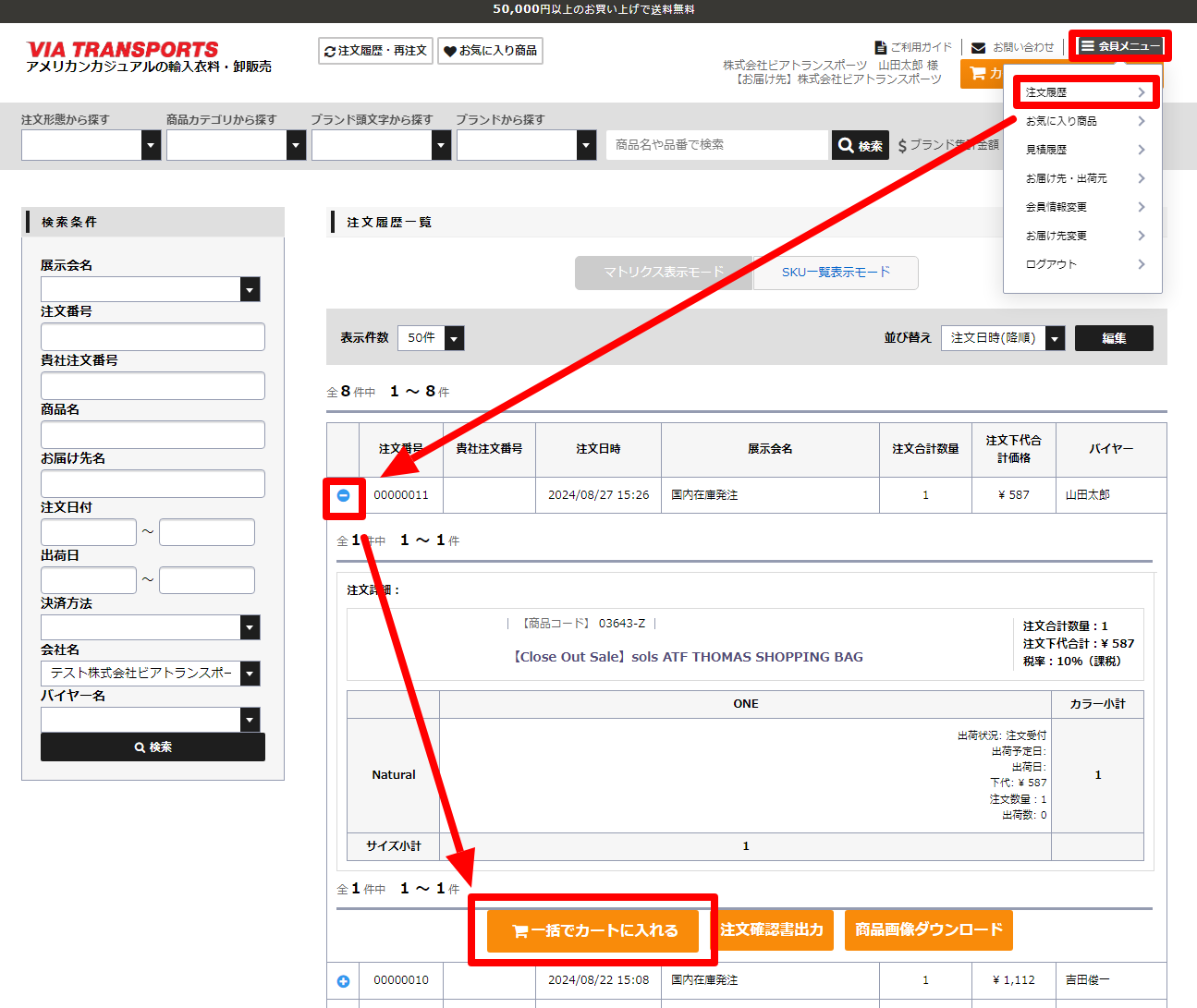Open the 展示会名 dropdown in search conditions
The width and height of the screenshot is (1197, 1008).
151,289
